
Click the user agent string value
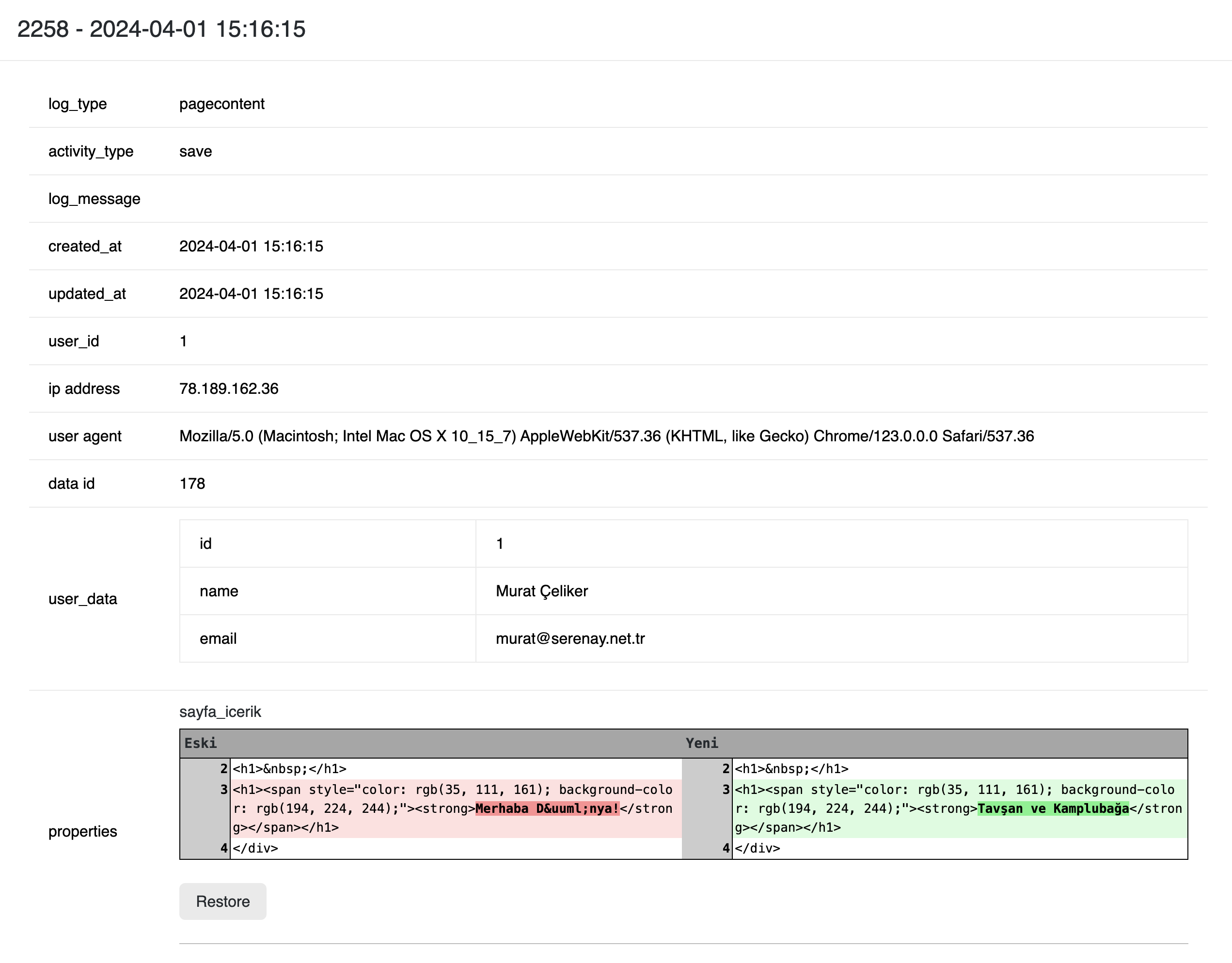point(606,436)
